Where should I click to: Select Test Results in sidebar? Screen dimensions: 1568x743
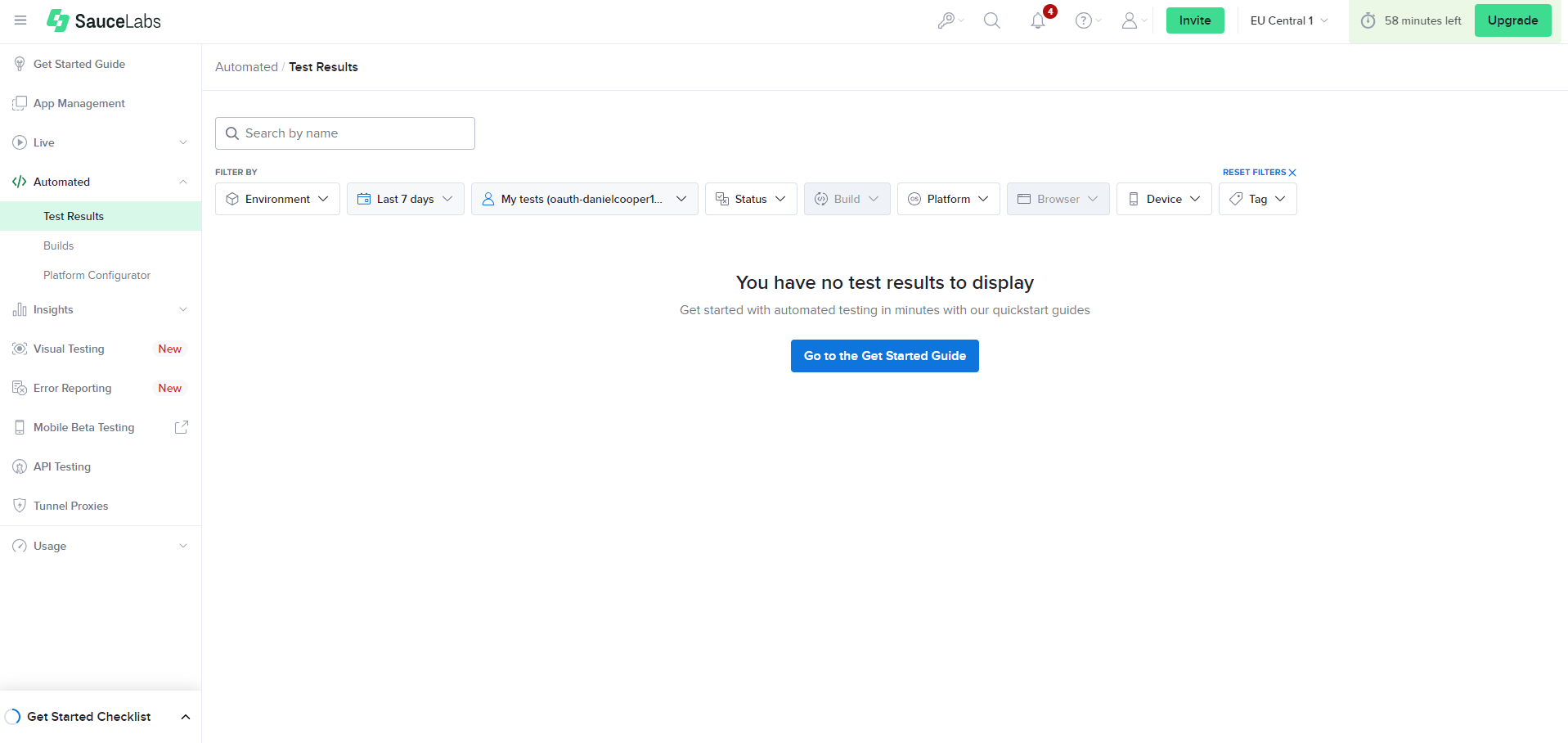click(101, 216)
